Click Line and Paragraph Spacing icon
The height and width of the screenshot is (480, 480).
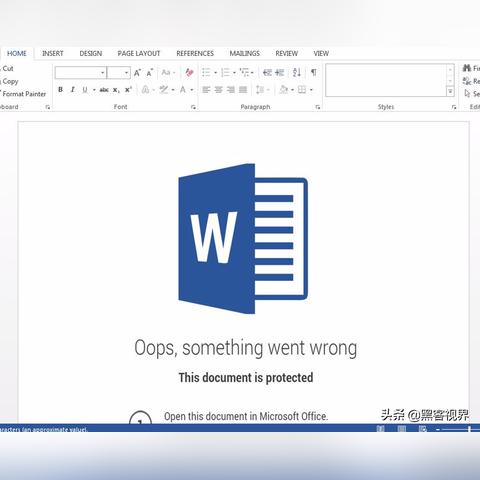(x=260, y=90)
